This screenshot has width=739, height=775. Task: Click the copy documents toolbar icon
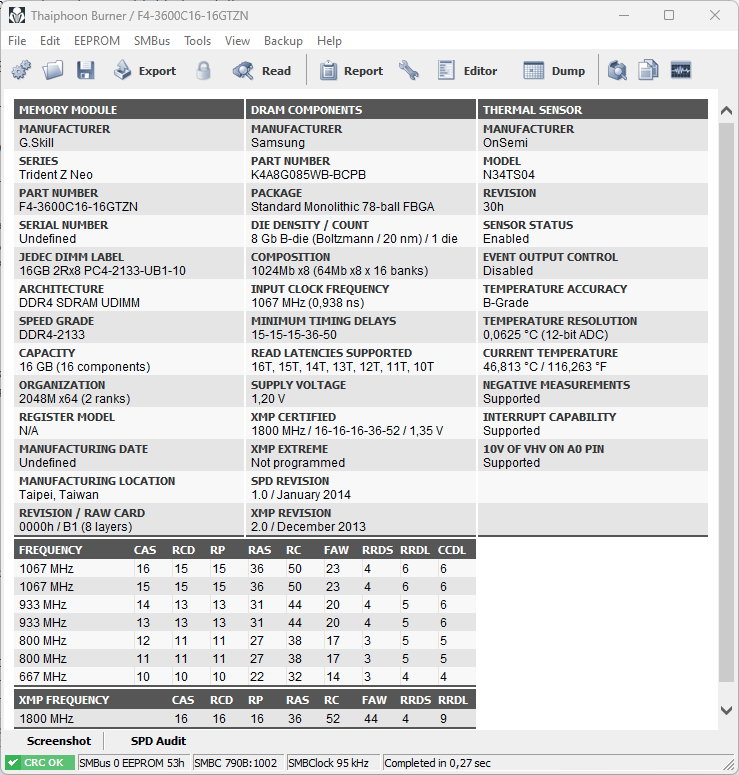pyautogui.click(x=648, y=71)
